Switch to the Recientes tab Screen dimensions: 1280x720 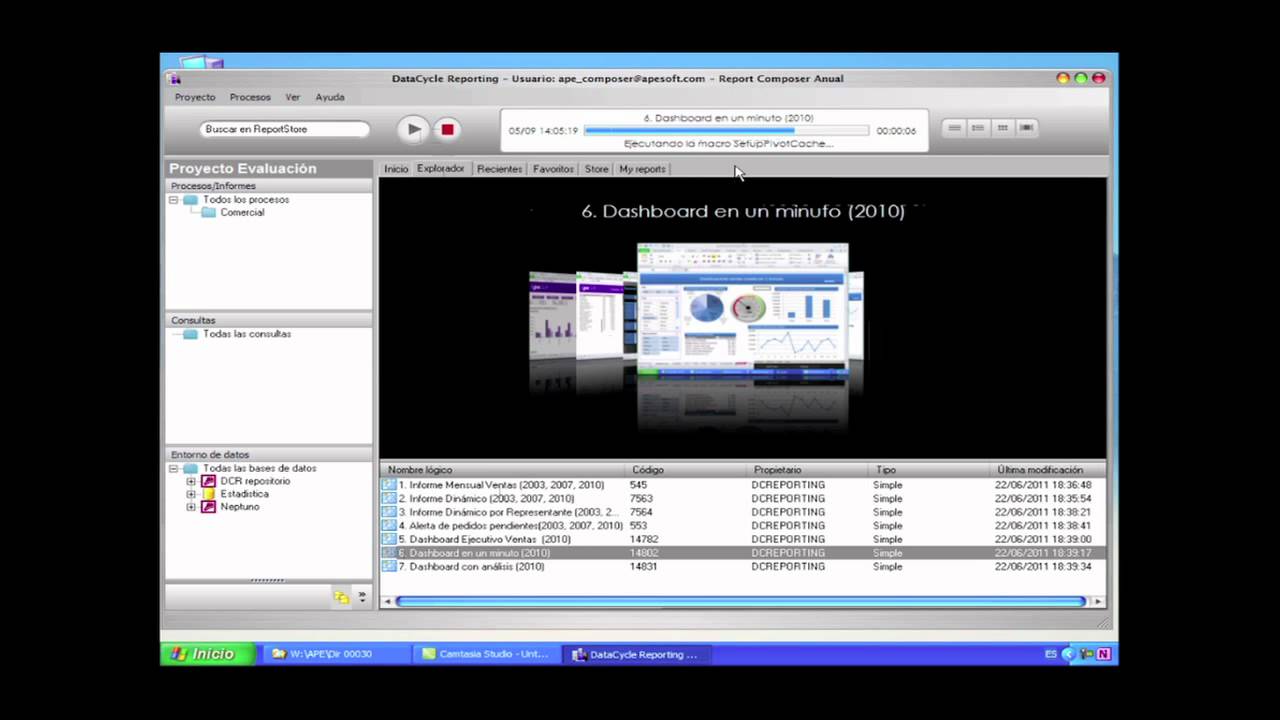(x=499, y=169)
